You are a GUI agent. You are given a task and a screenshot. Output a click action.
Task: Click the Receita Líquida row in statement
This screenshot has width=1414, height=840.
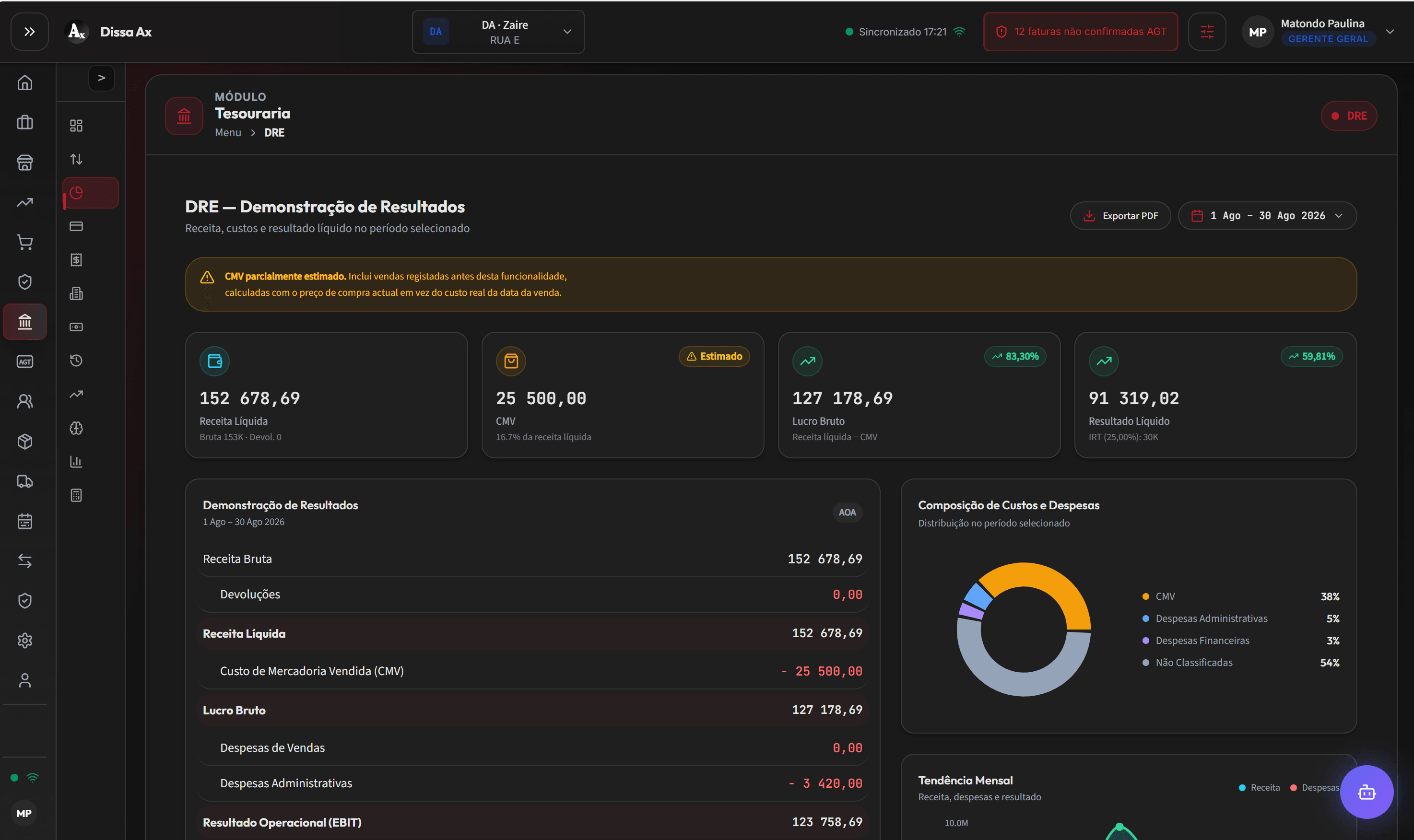(532, 633)
